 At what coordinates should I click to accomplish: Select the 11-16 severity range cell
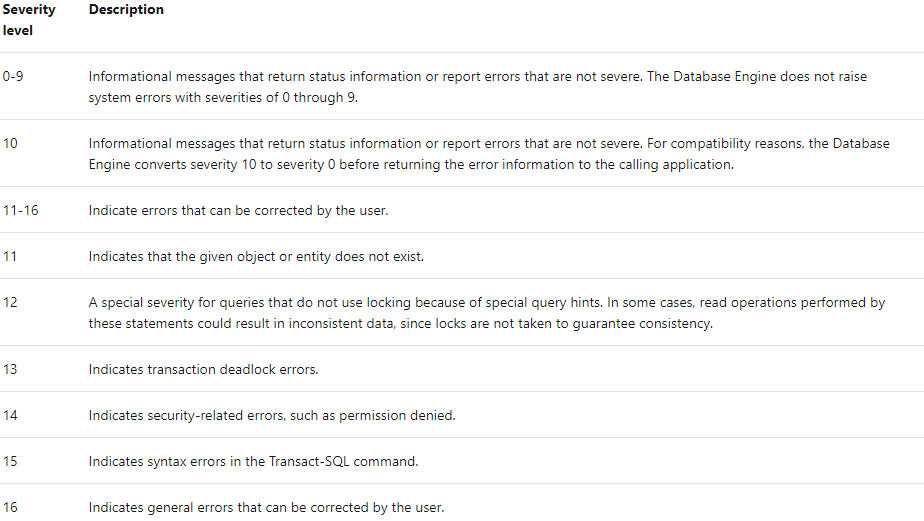point(20,211)
